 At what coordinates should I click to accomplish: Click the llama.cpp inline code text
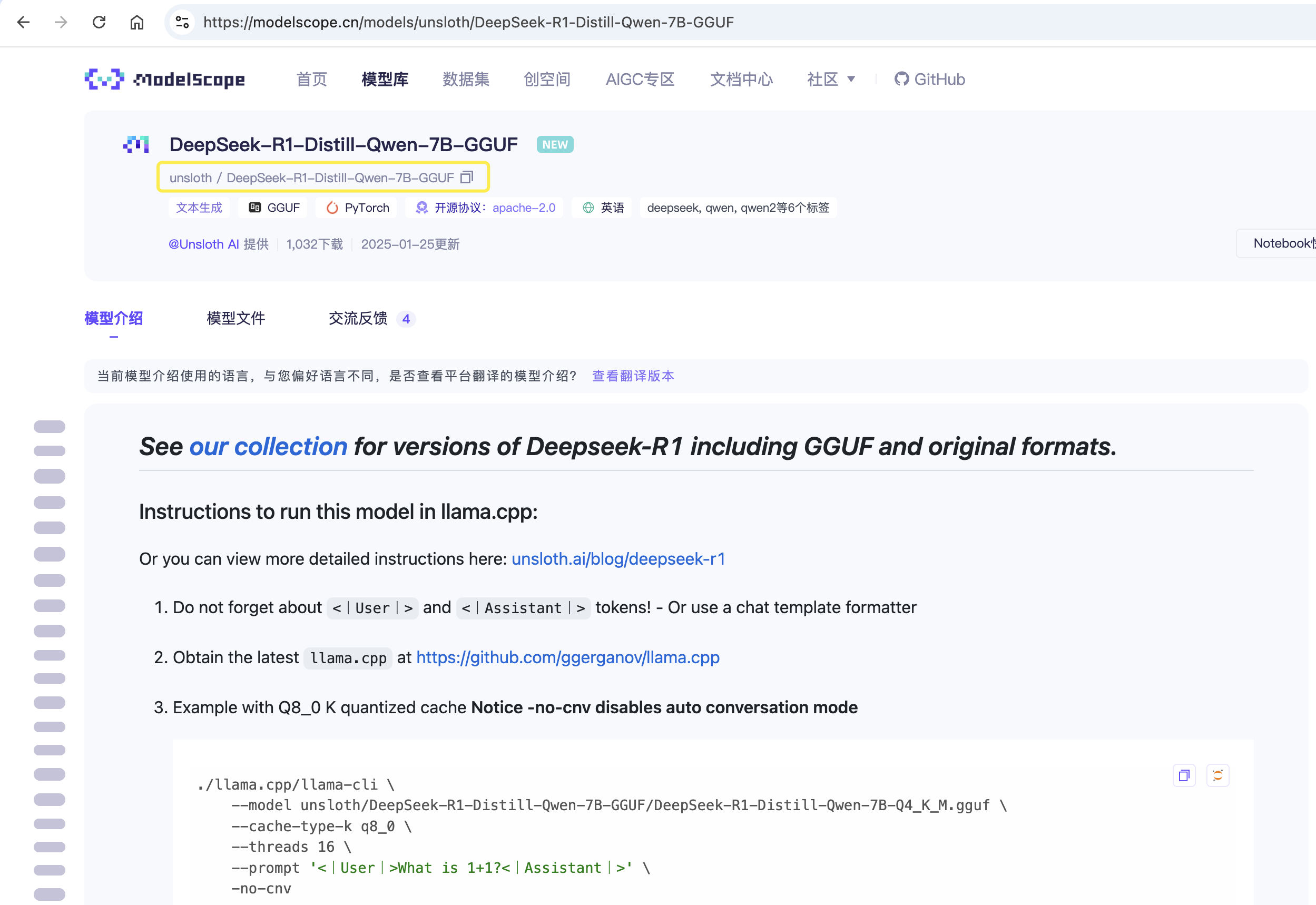348,658
